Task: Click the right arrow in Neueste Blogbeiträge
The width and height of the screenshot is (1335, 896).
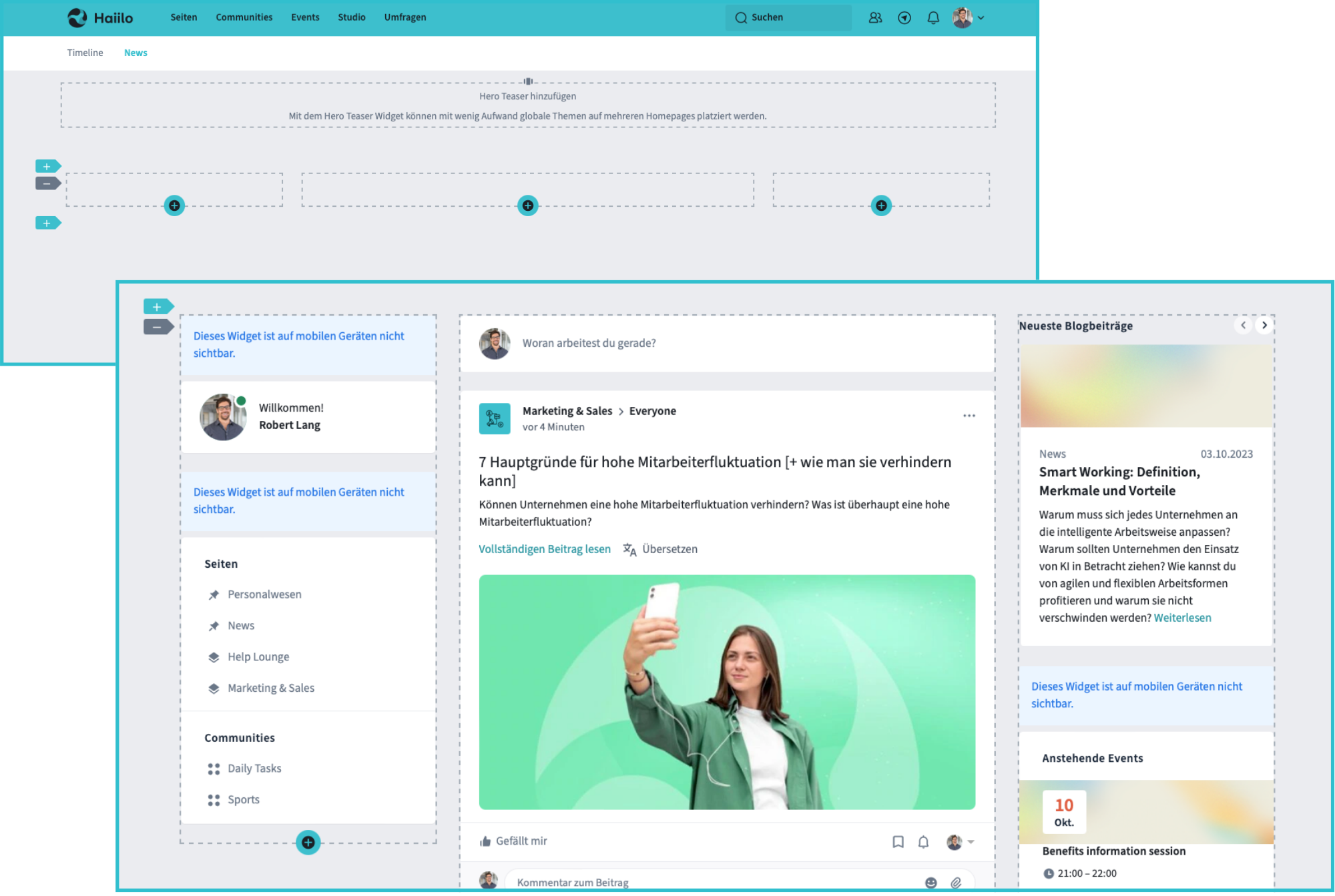Action: coord(1264,326)
